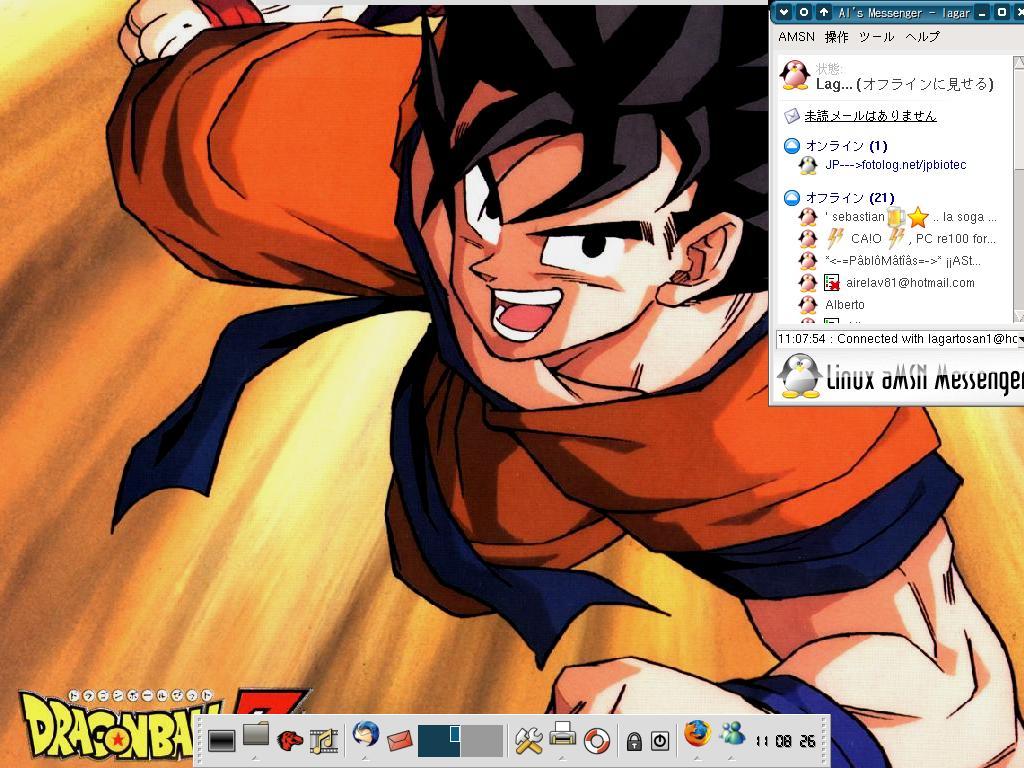The height and width of the screenshot is (768, 1024).
Task: Open the film and music multimedia icon
Action: 323,741
